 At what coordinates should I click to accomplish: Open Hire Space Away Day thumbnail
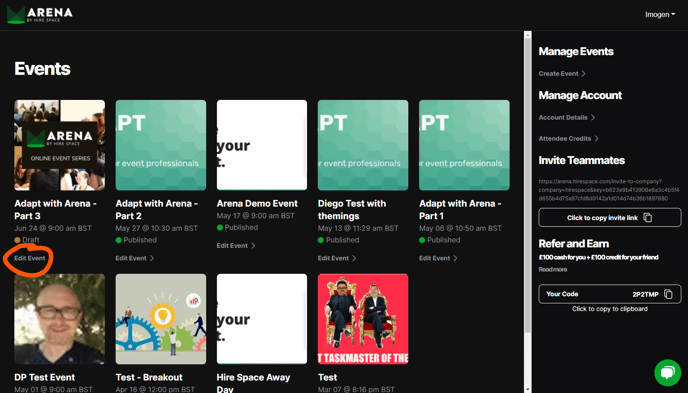tap(262, 319)
